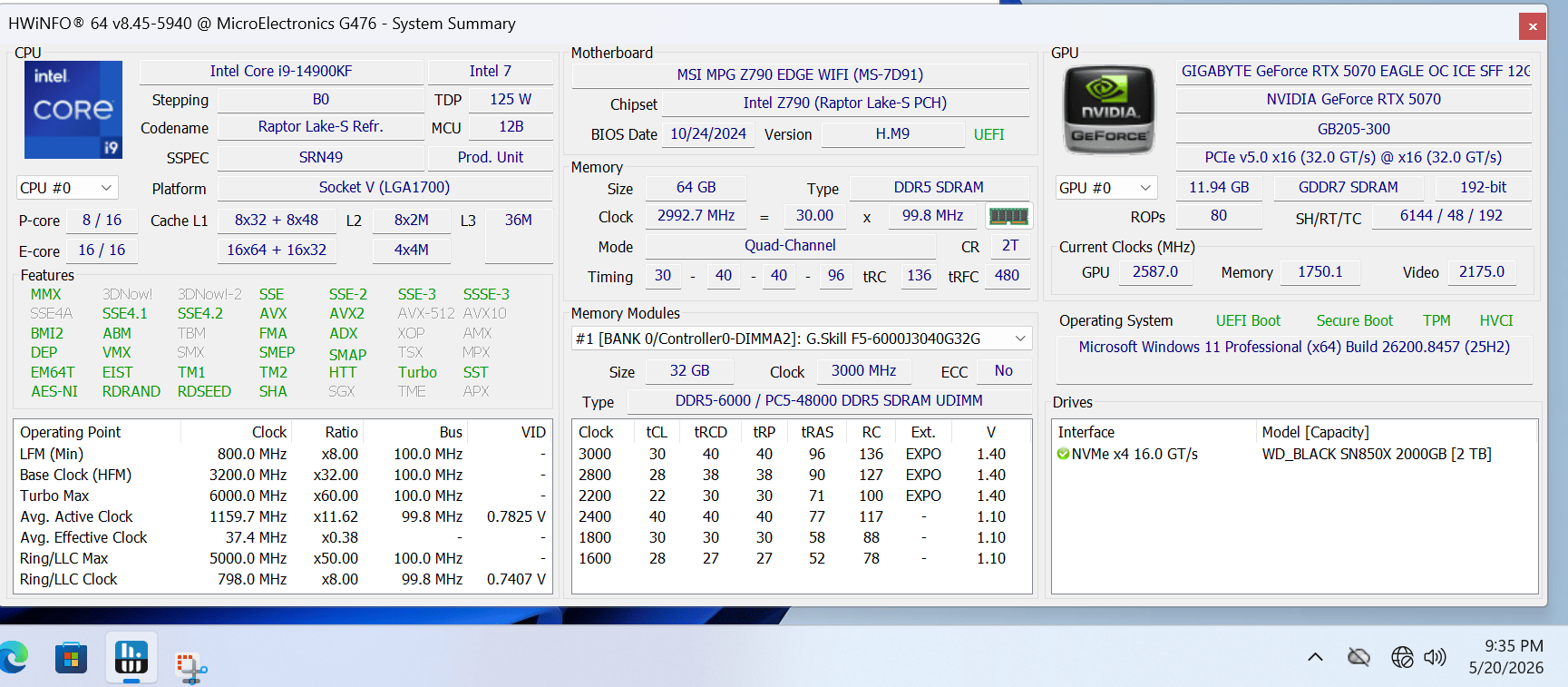The image size is (1568, 687).
Task: Show hidden tray icons chevron
Action: 1315,657
